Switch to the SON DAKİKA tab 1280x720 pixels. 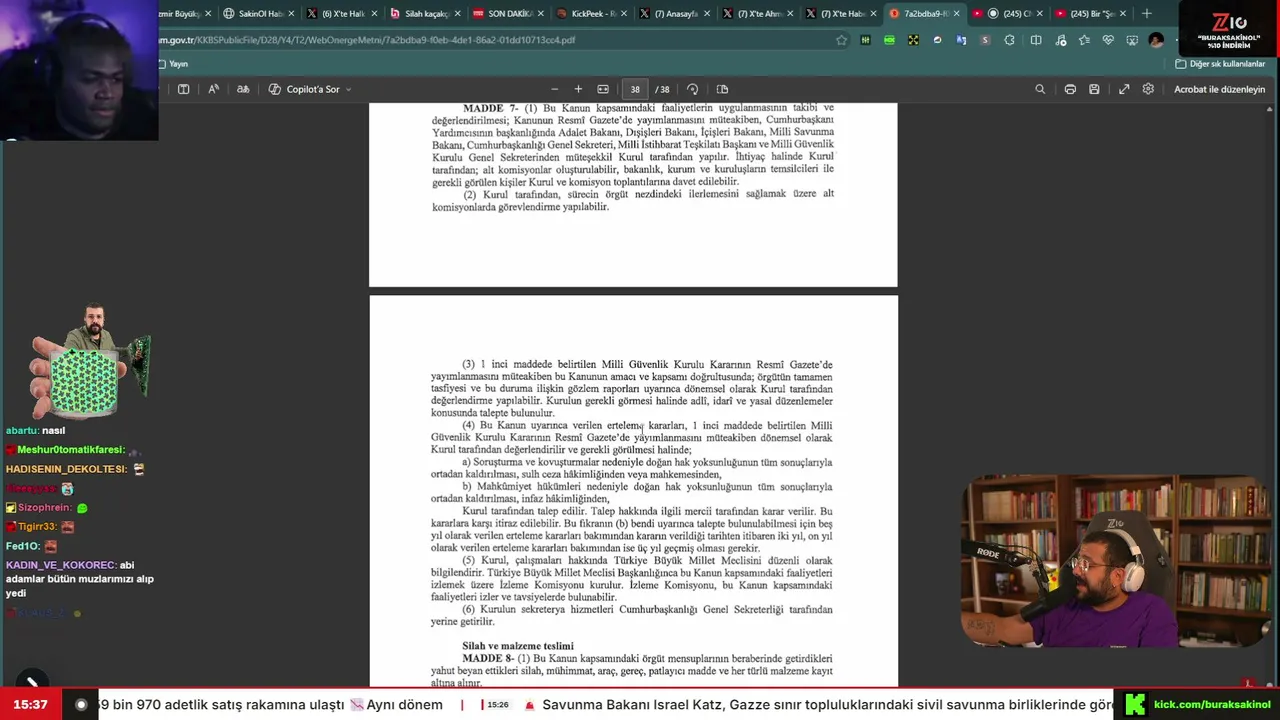tap(507, 14)
